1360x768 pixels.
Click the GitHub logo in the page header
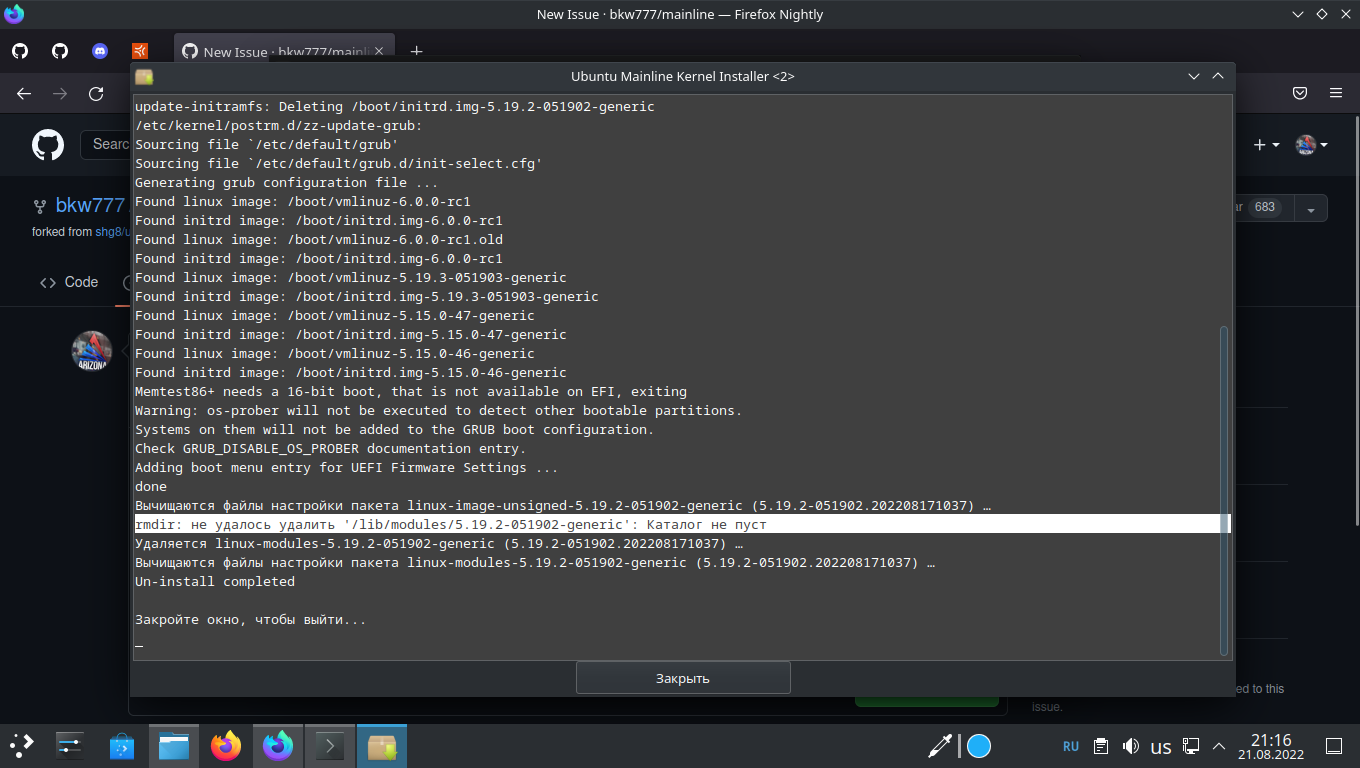[x=48, y=145]
